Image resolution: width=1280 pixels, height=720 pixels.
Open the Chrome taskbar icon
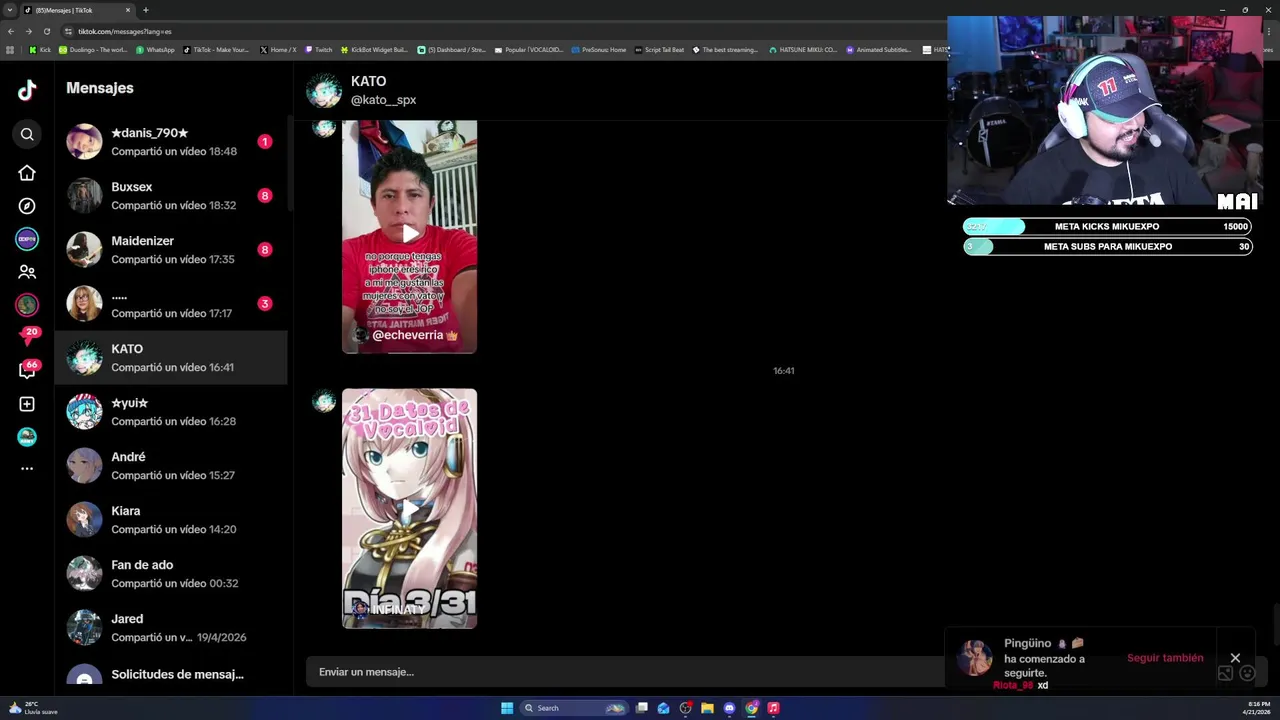point(751,708)
